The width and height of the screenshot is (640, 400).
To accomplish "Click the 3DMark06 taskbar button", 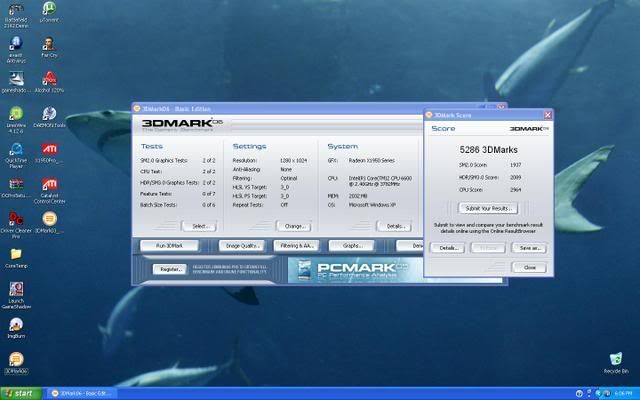I will pos(84,393).
